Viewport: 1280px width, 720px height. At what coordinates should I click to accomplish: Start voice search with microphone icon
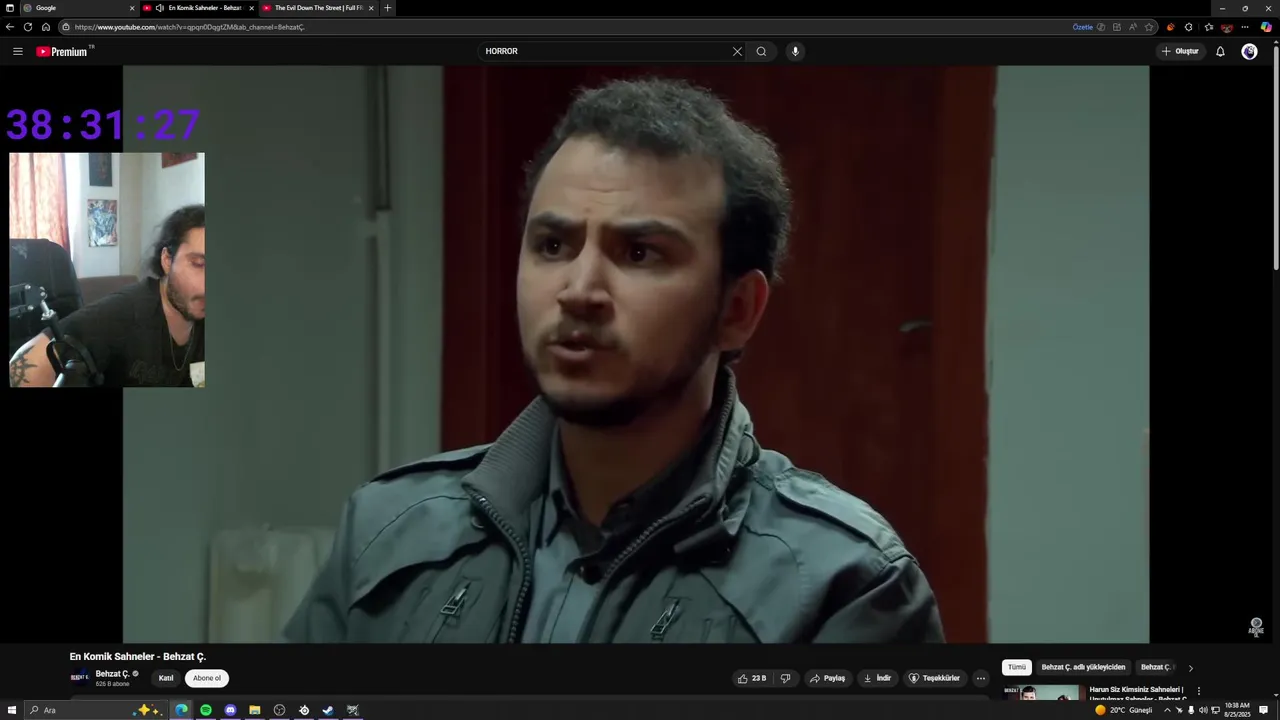(795, 51)
